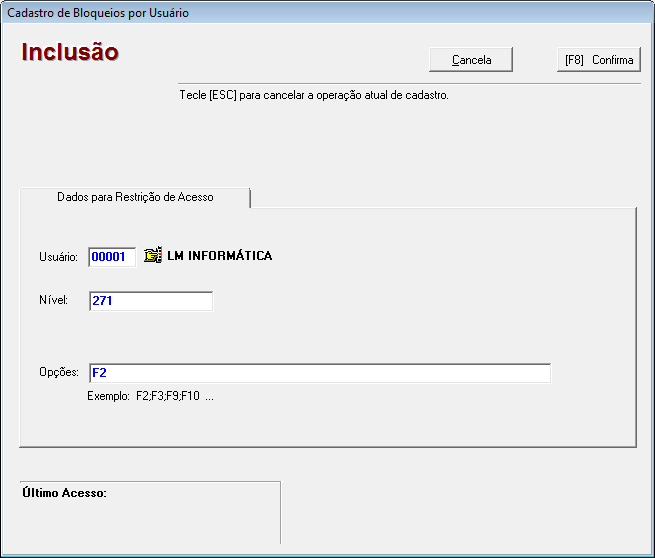Click empty space between Nível and Opções fields
Image resolution: width=655 pixels, height=558 pixels.
coord(320,337)
